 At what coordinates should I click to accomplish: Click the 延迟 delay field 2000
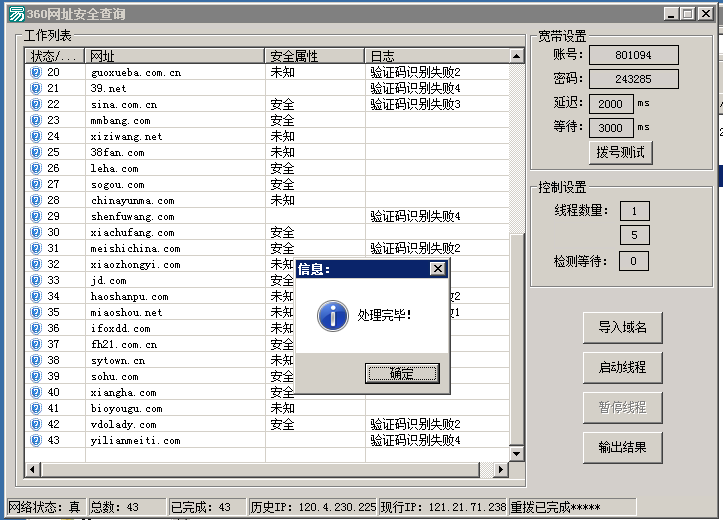tap(611, 104)
